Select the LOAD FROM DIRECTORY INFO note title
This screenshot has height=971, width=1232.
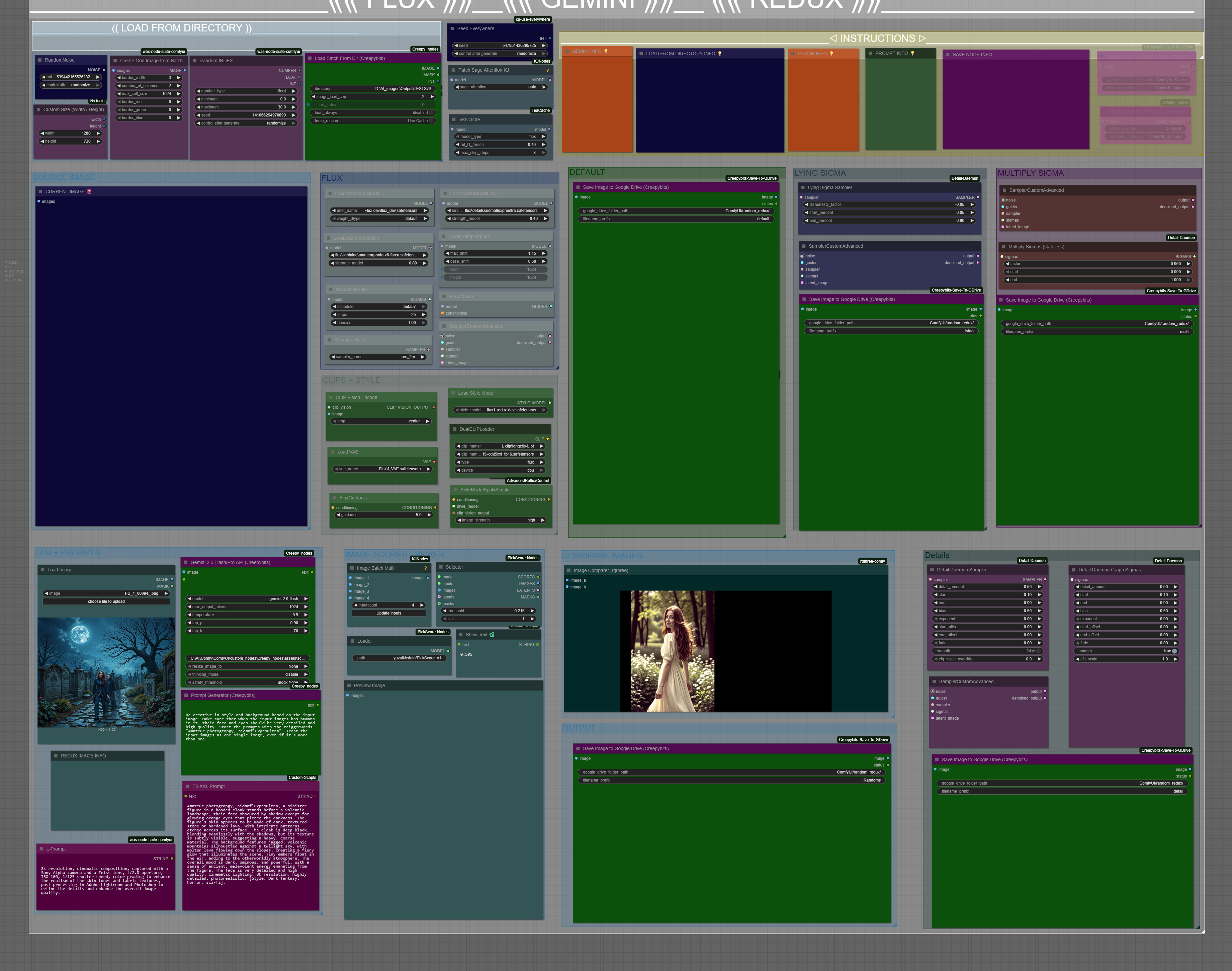pos(680,54)
